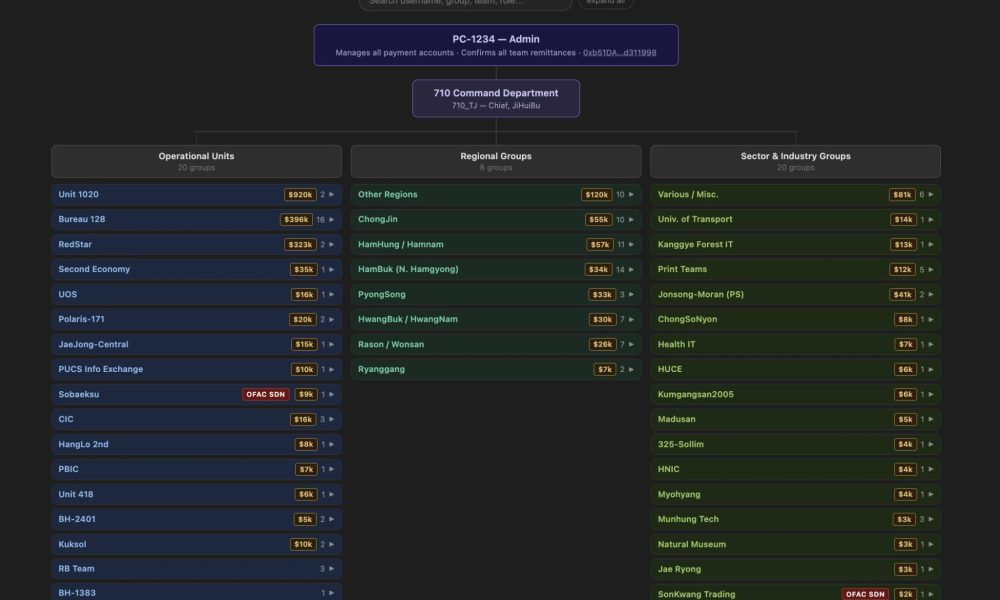Expand the Various / Misc. row arrow
The height and width of the screenshot is (600, 1000).
point(931,195)
